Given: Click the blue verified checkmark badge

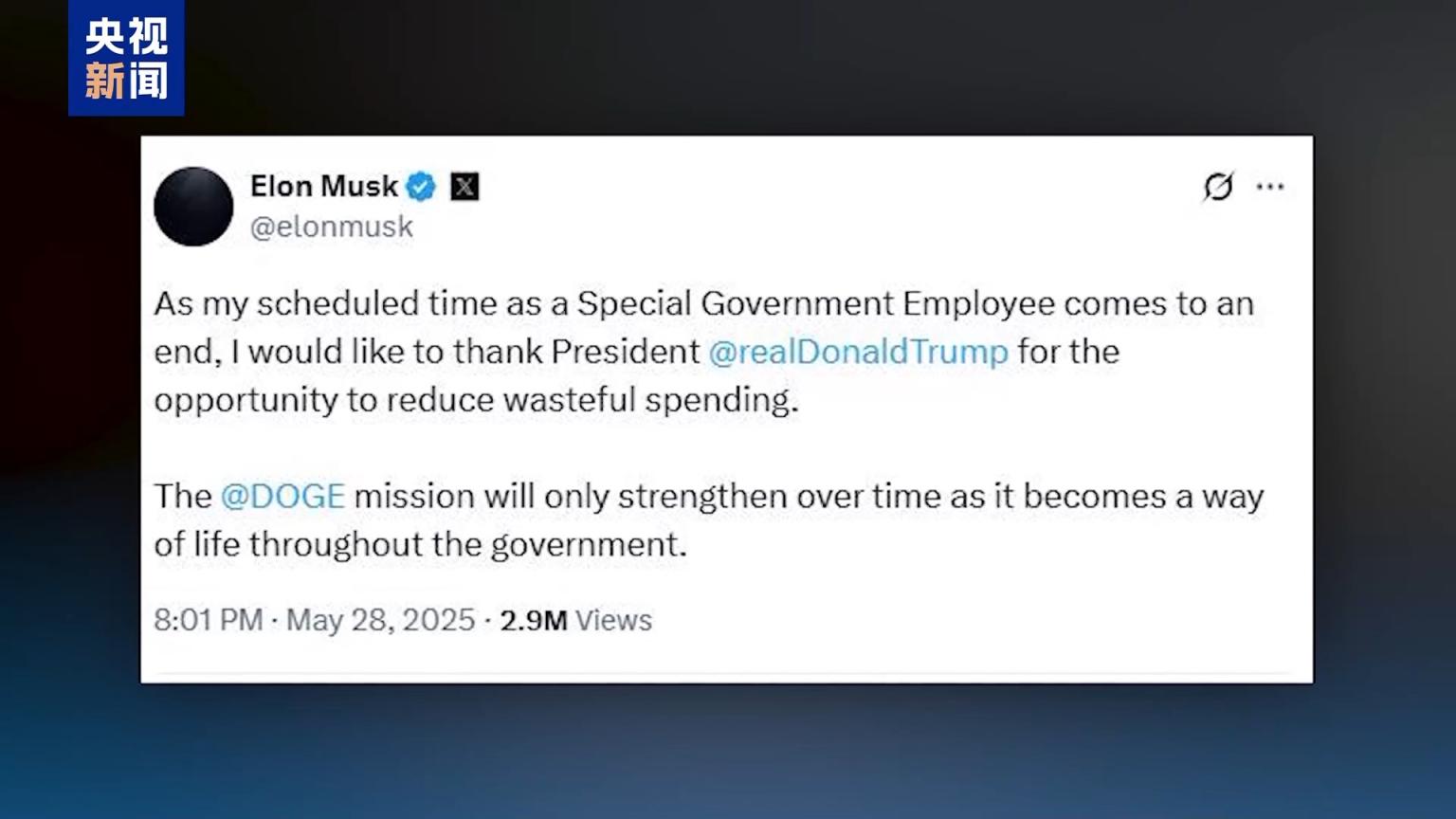Looking at the screenshot, I should pyautogui.click(x=421, y=187).
